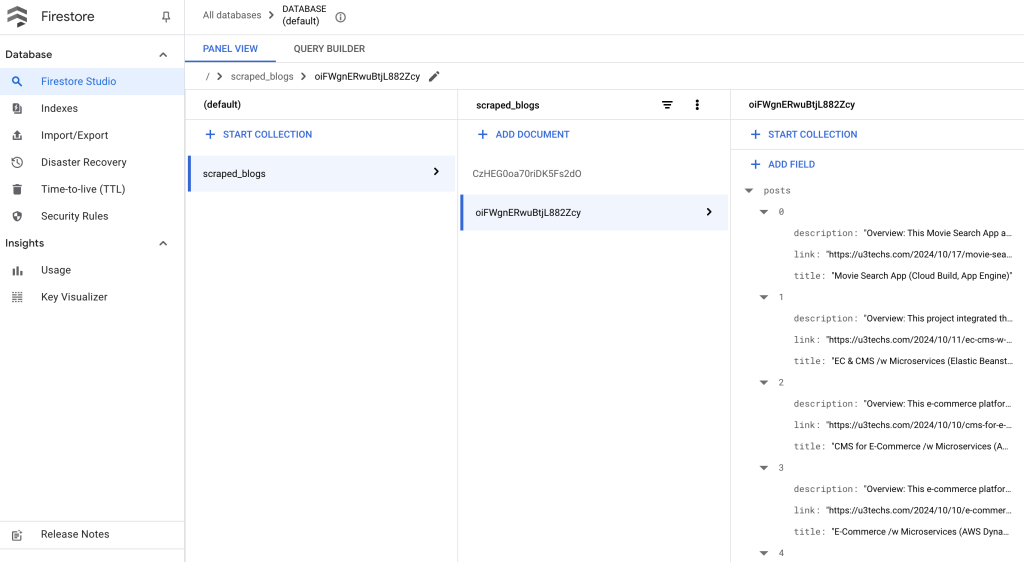The height and width of the screenshot is (562, 1024).
Task: Click Add Field button
Action: 782,164
